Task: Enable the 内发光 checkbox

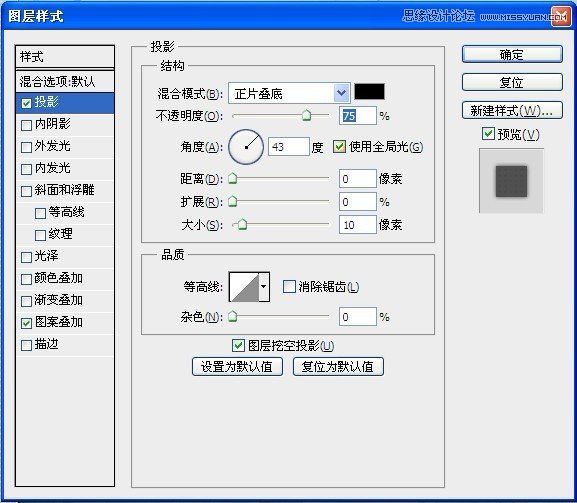Action: click(x=26, y=169)
